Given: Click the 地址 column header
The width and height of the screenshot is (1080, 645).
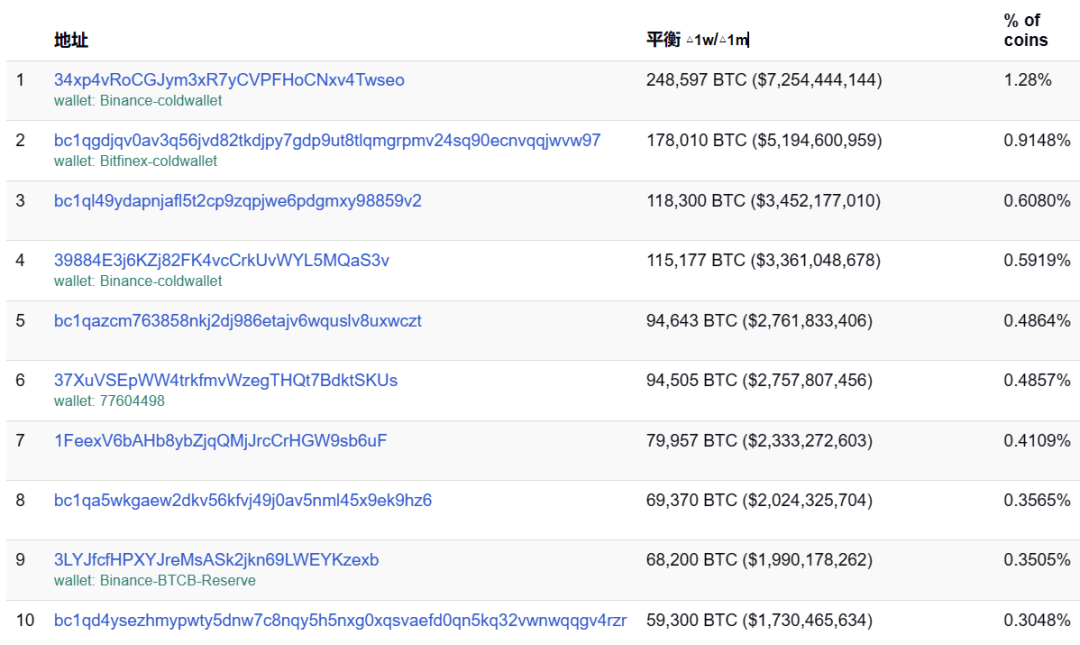Looking at the screenshot, I should click(x=71, y=40).
